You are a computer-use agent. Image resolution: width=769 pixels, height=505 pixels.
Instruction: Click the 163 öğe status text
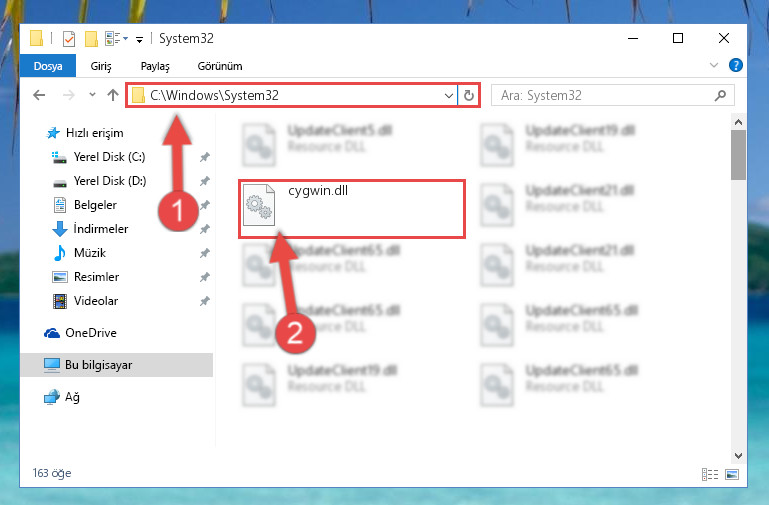[52, 473]
